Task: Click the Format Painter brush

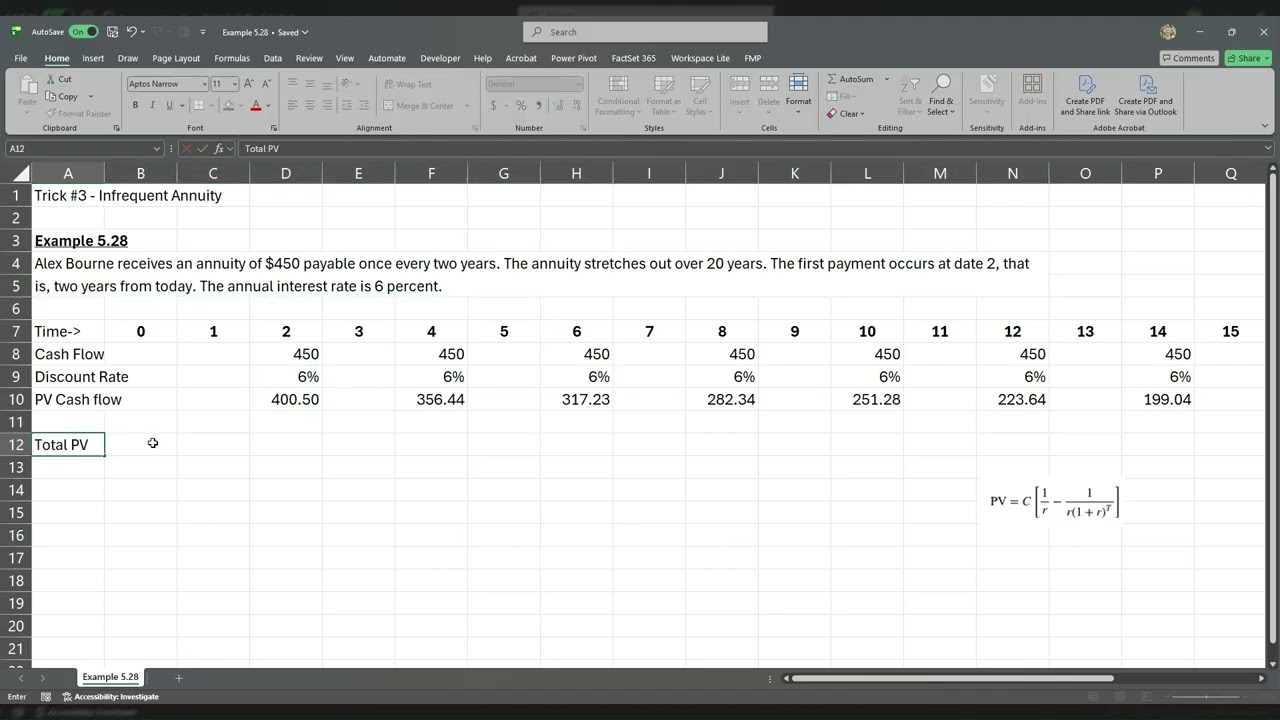Action: 50,113
